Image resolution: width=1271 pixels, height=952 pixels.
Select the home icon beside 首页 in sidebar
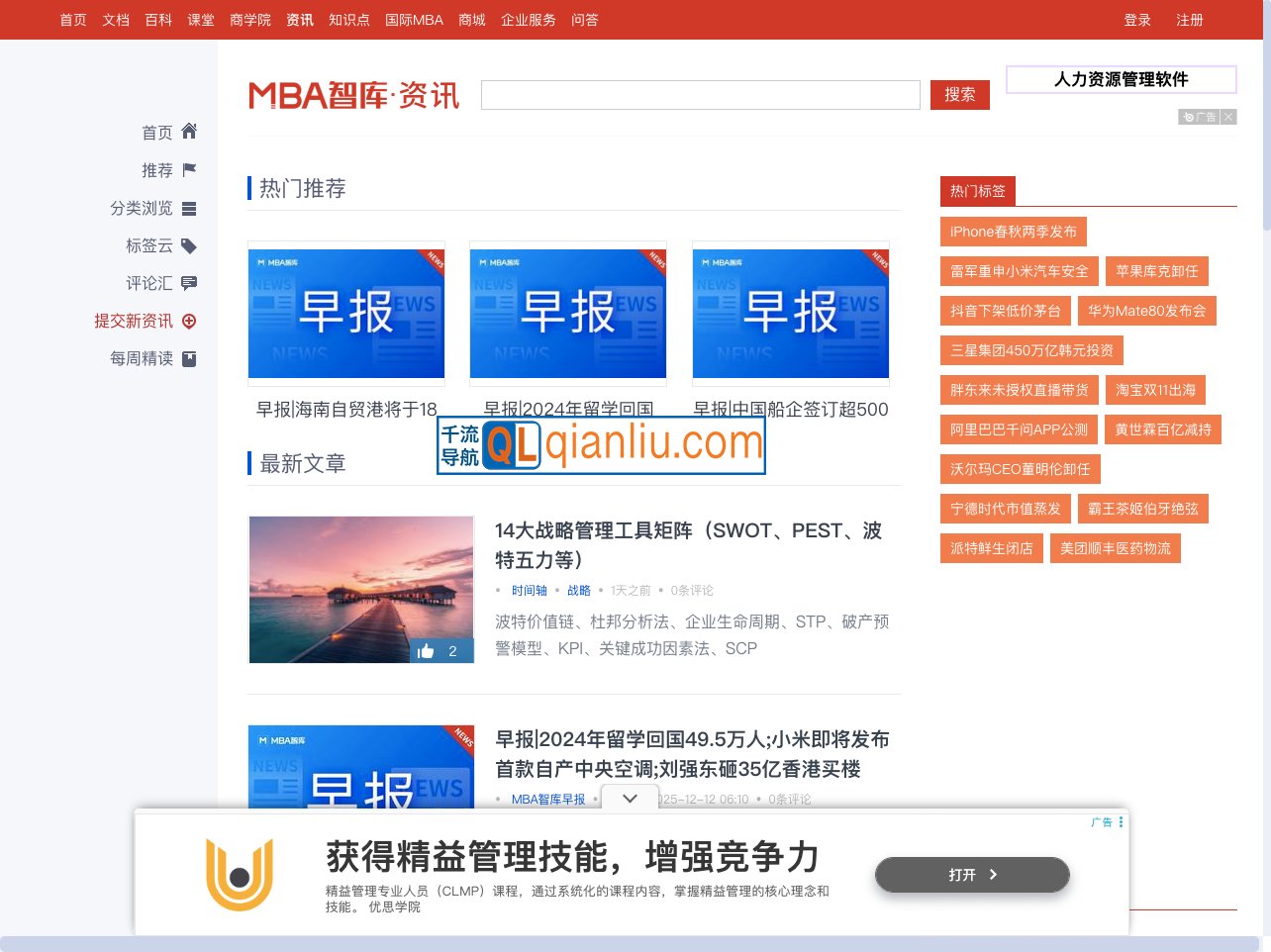(188, 131)
